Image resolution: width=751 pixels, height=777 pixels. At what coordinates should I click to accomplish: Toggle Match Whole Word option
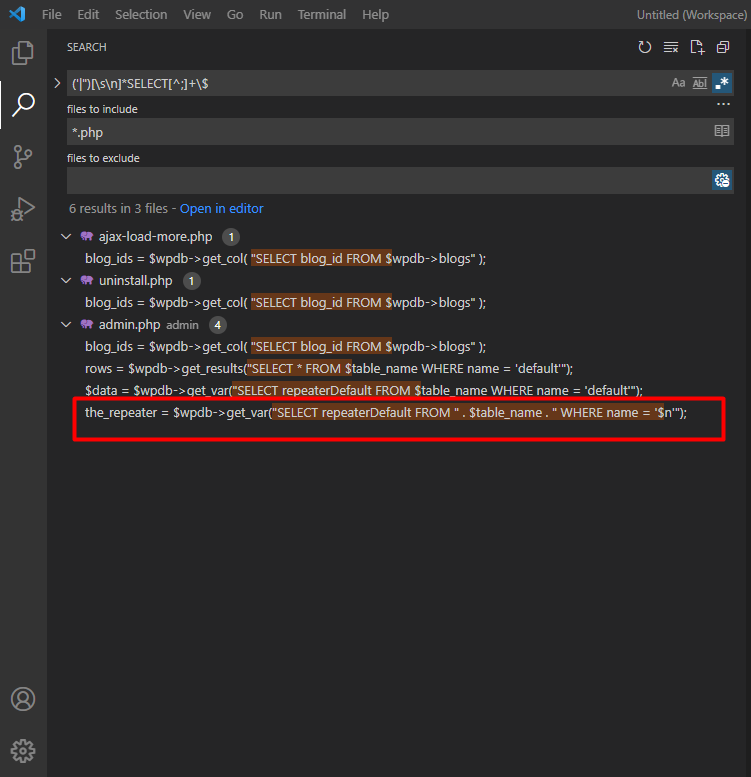click(700, 83)
